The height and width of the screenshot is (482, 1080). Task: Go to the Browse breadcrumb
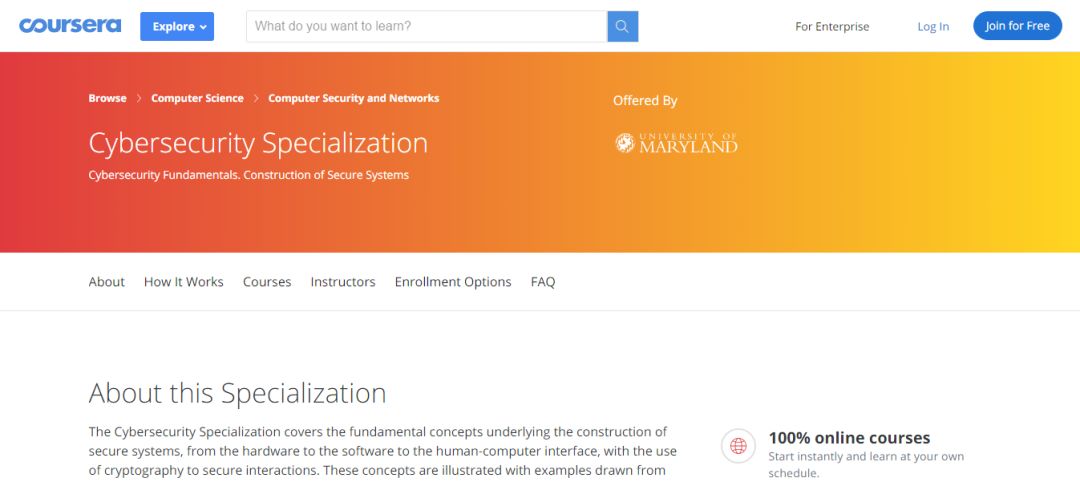(x=107, y=98)
